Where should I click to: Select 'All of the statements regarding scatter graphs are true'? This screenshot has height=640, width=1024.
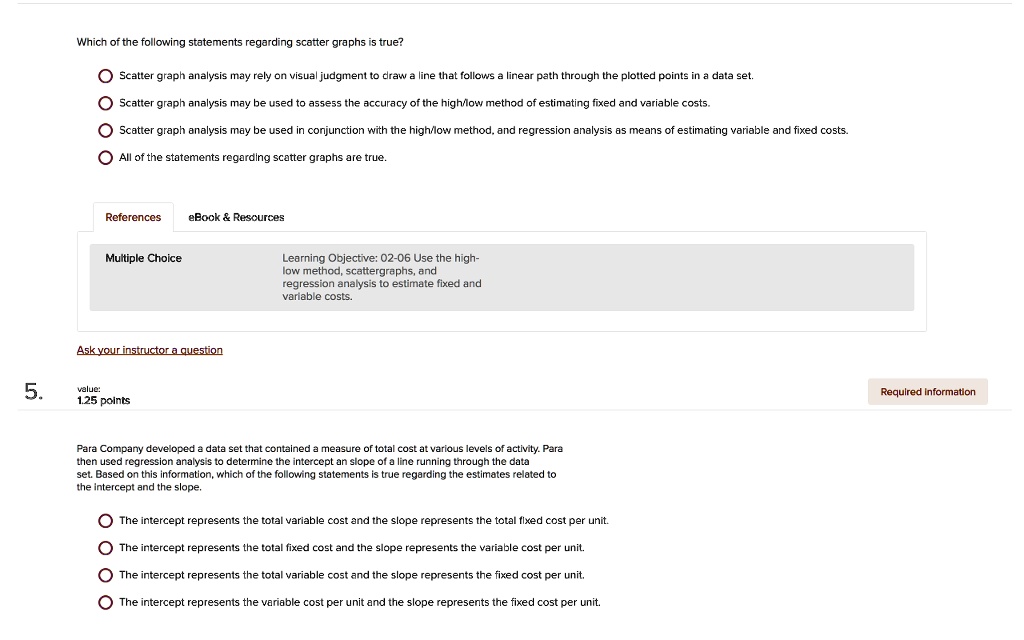coord(106,157)
